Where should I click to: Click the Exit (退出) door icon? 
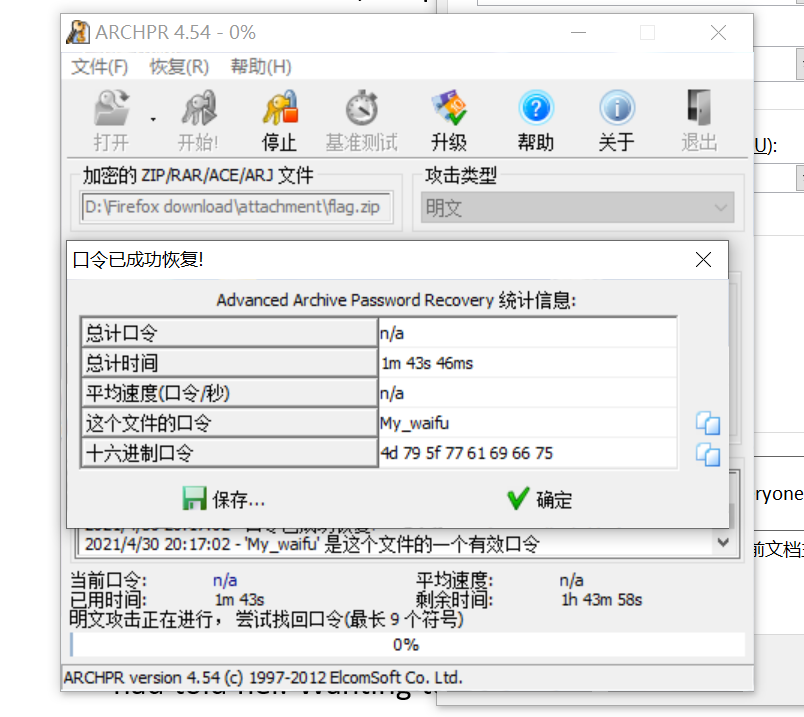coord(699,108)
